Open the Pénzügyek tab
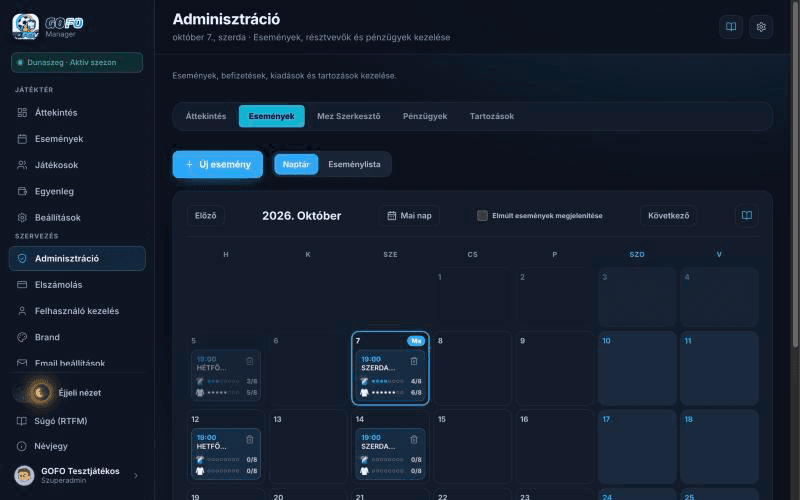The width and height of the screenshot is (800, 500). click(x=425, y=116)
